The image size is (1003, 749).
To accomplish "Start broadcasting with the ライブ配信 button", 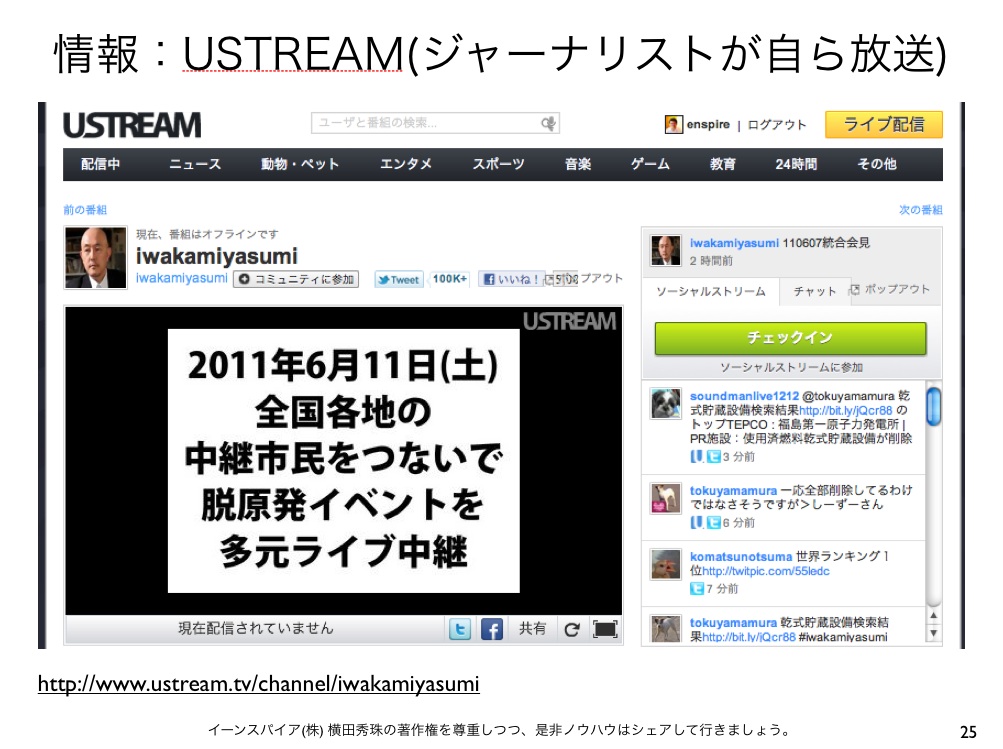I will tap(883, 124).
